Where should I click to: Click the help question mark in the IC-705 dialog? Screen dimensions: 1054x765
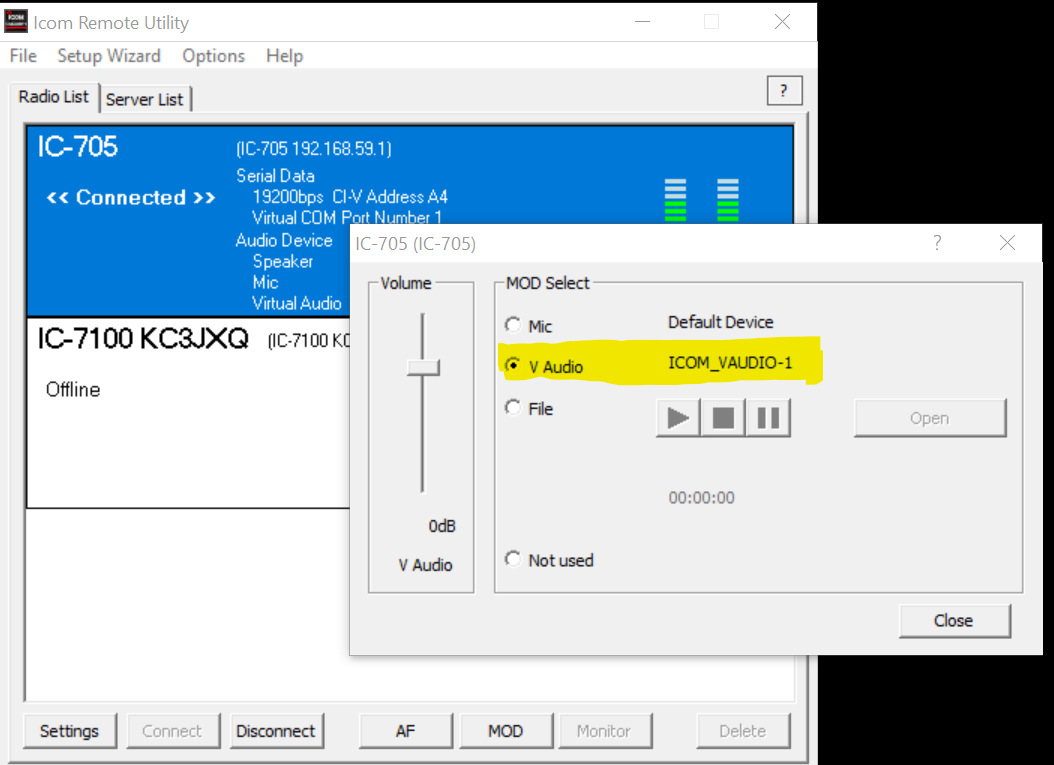tap(937, 243)
